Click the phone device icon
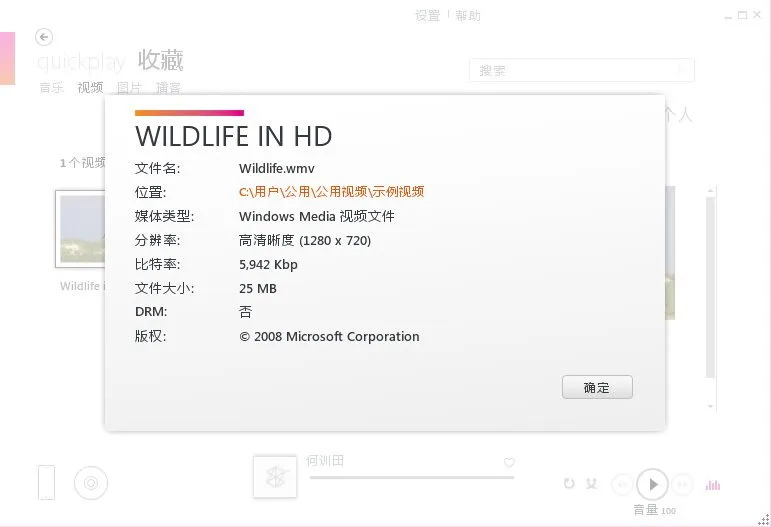The image size is (771, 527). (x=47, y=483)
